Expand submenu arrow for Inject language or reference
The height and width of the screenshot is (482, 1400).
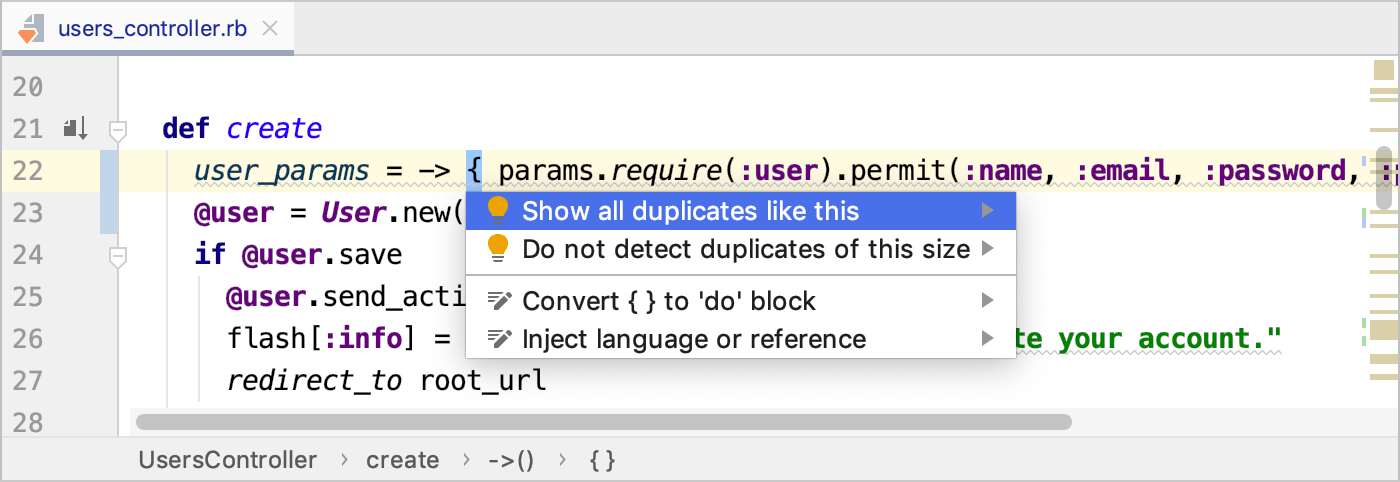tap(988, 339)
